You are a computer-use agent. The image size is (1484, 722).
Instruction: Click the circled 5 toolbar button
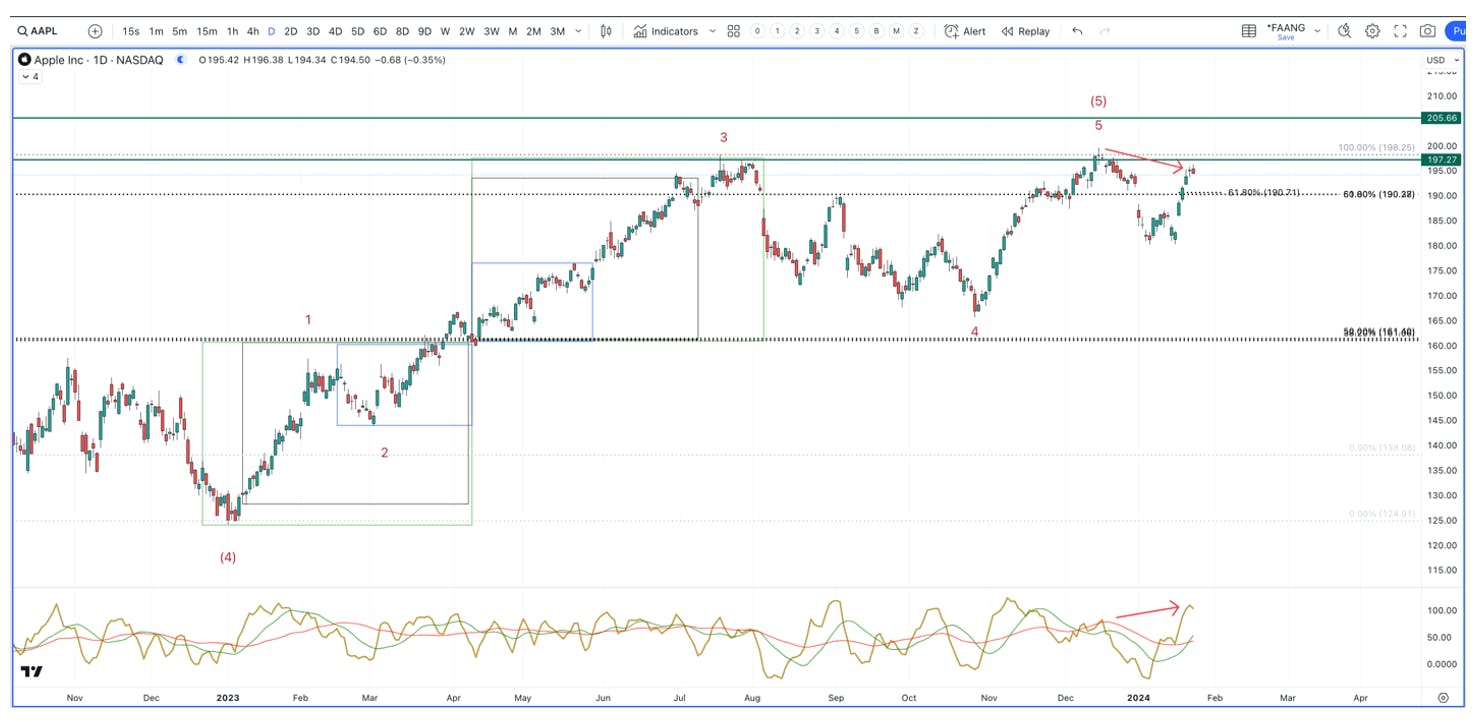click(x=857, y=31)
